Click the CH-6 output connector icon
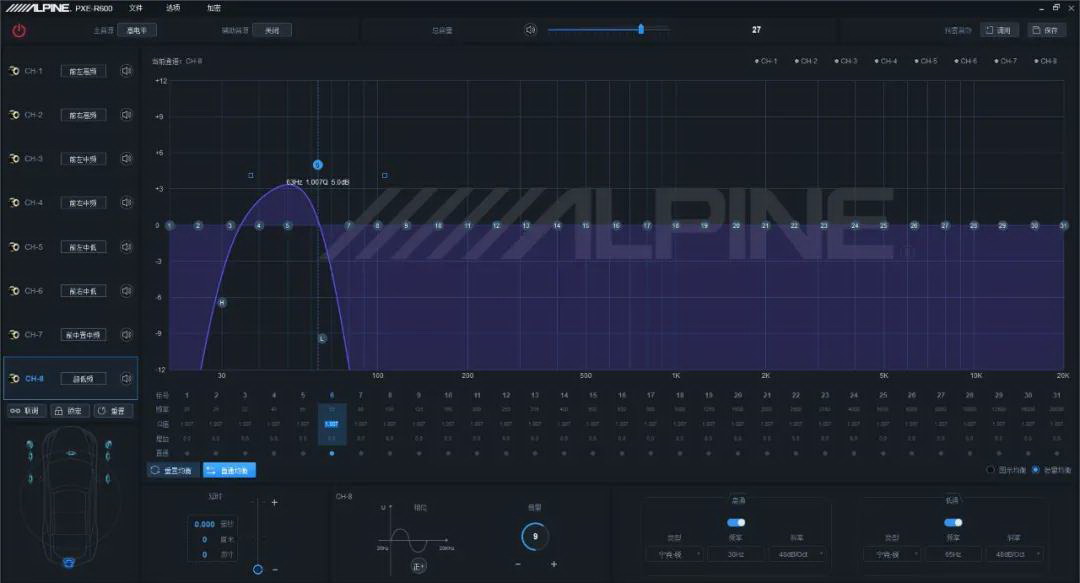The image size is (1080, 583). coord(14,291)
